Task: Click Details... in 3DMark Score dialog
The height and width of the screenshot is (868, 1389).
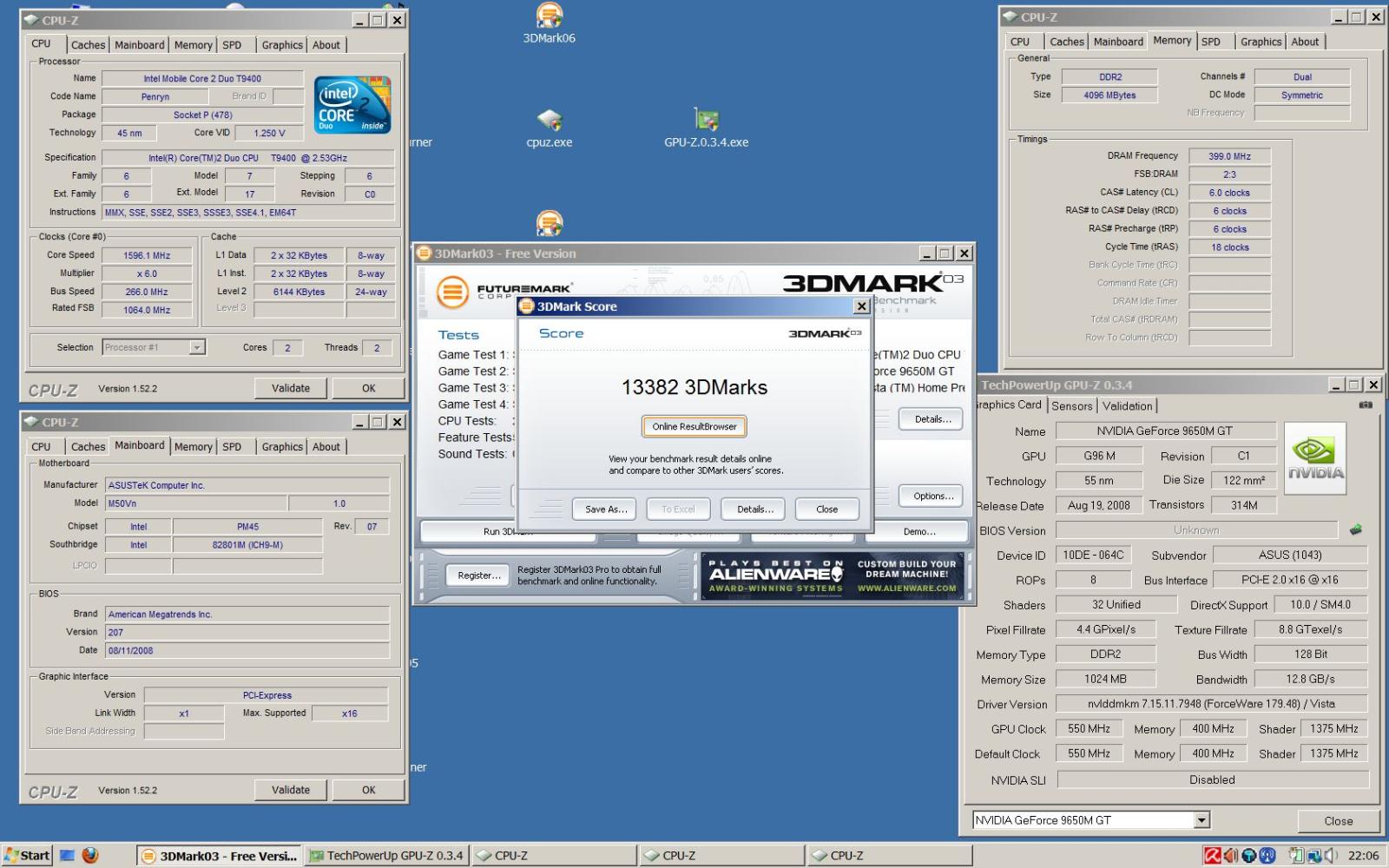Action: [x=754, y=509]
